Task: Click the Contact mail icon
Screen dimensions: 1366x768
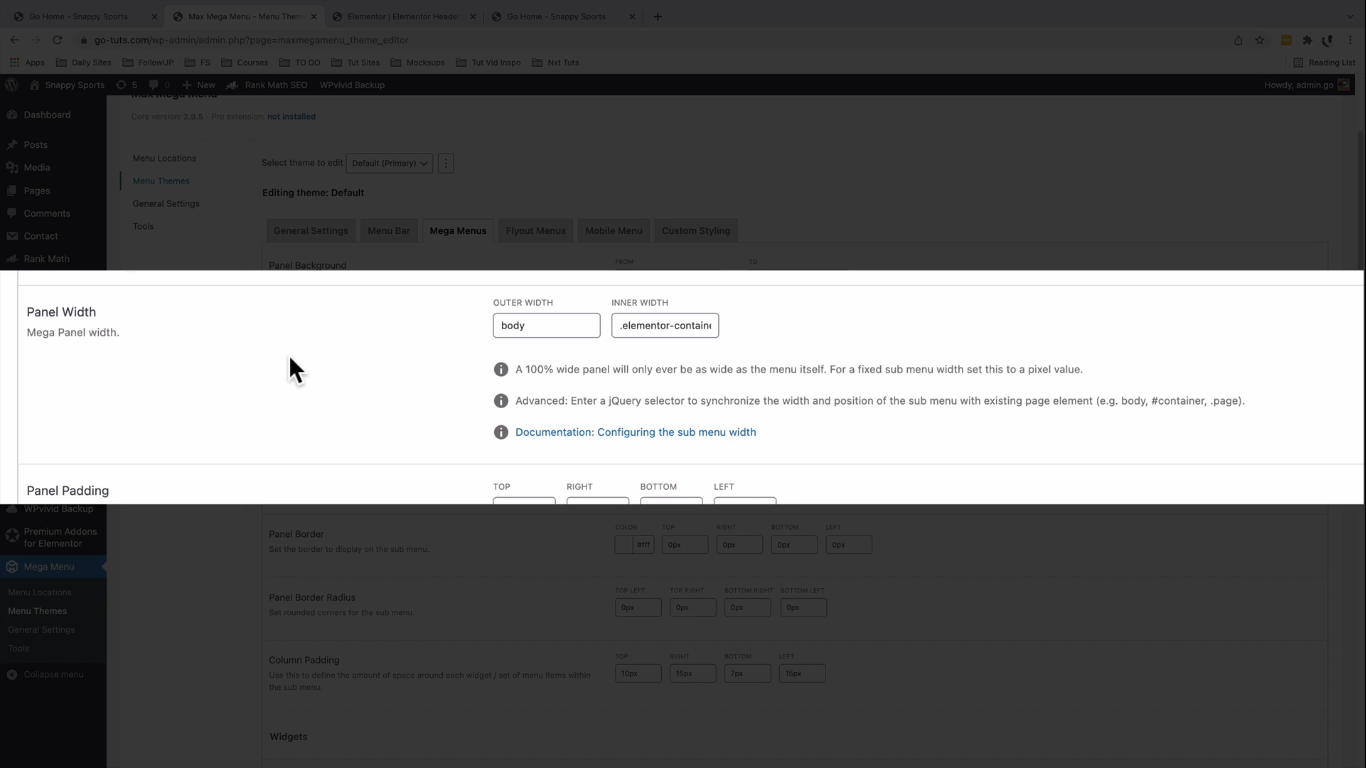Action: click(12, 236)
